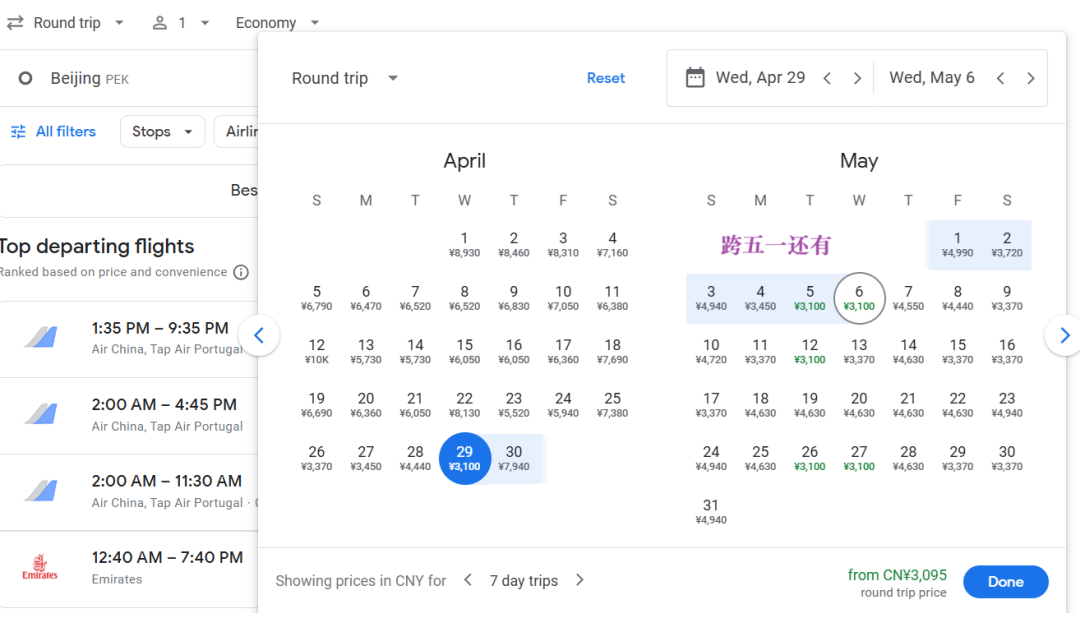Open the Economy class dropdown
This screenshot has height=618, width=1080.
coord(277,23)
